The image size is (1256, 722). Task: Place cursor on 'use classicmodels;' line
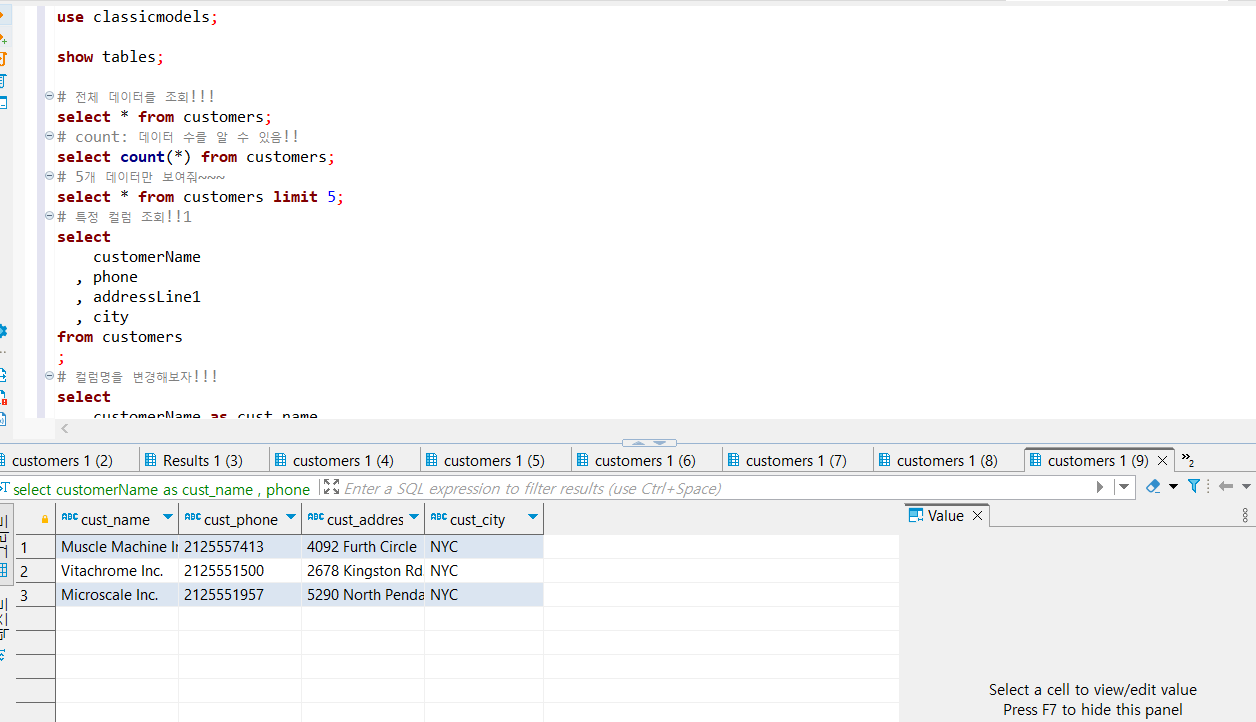click(137, 17)
